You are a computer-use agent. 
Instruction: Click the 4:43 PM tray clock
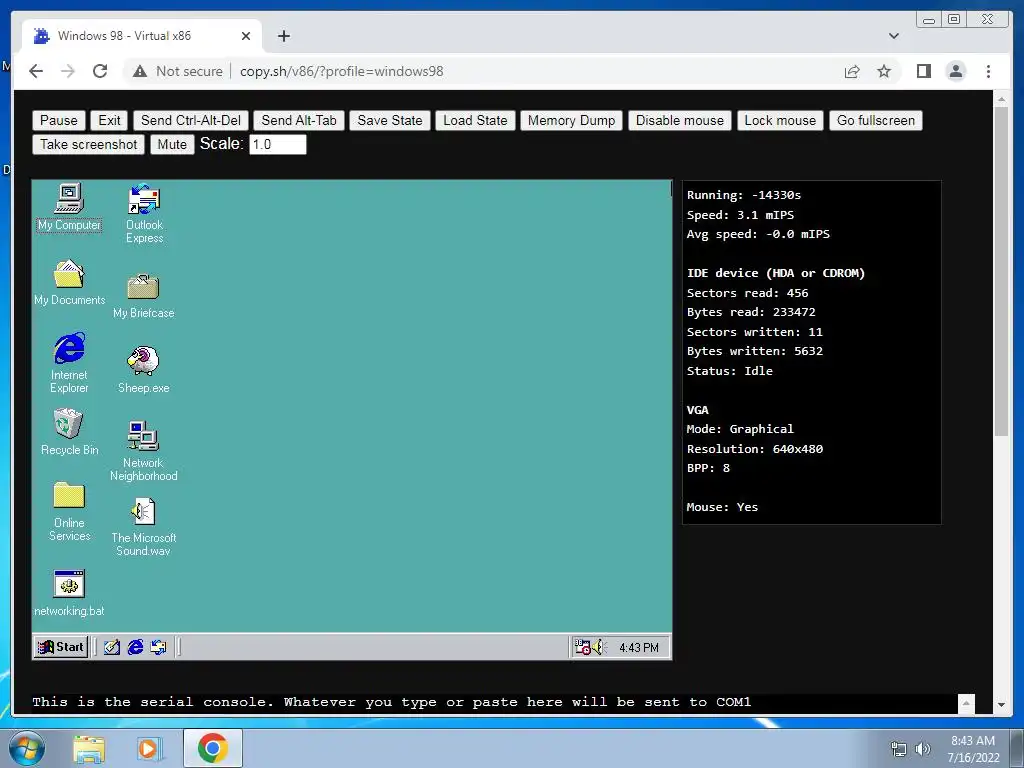tap(639, 648)
